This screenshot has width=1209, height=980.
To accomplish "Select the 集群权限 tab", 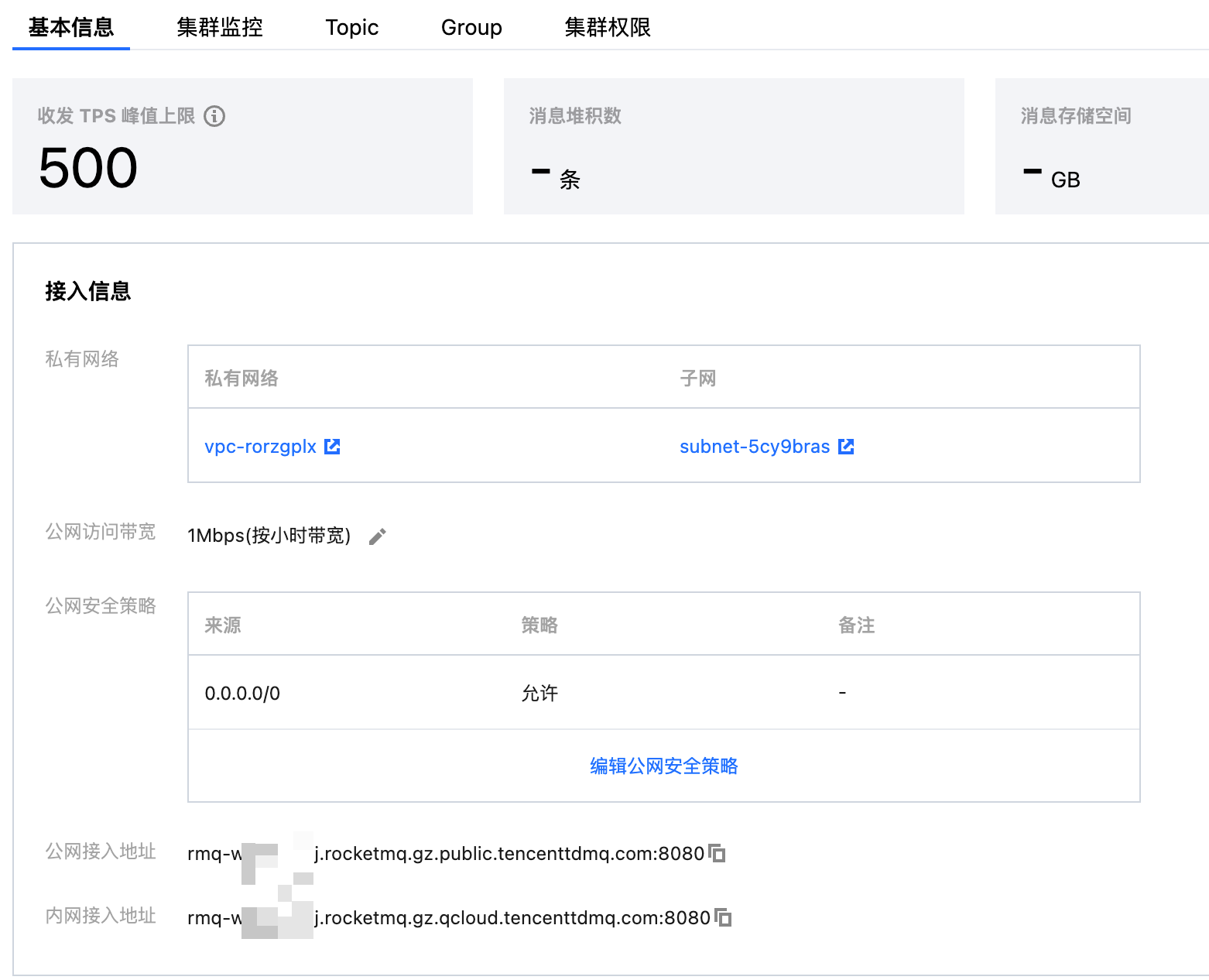I will click(608, 28).
